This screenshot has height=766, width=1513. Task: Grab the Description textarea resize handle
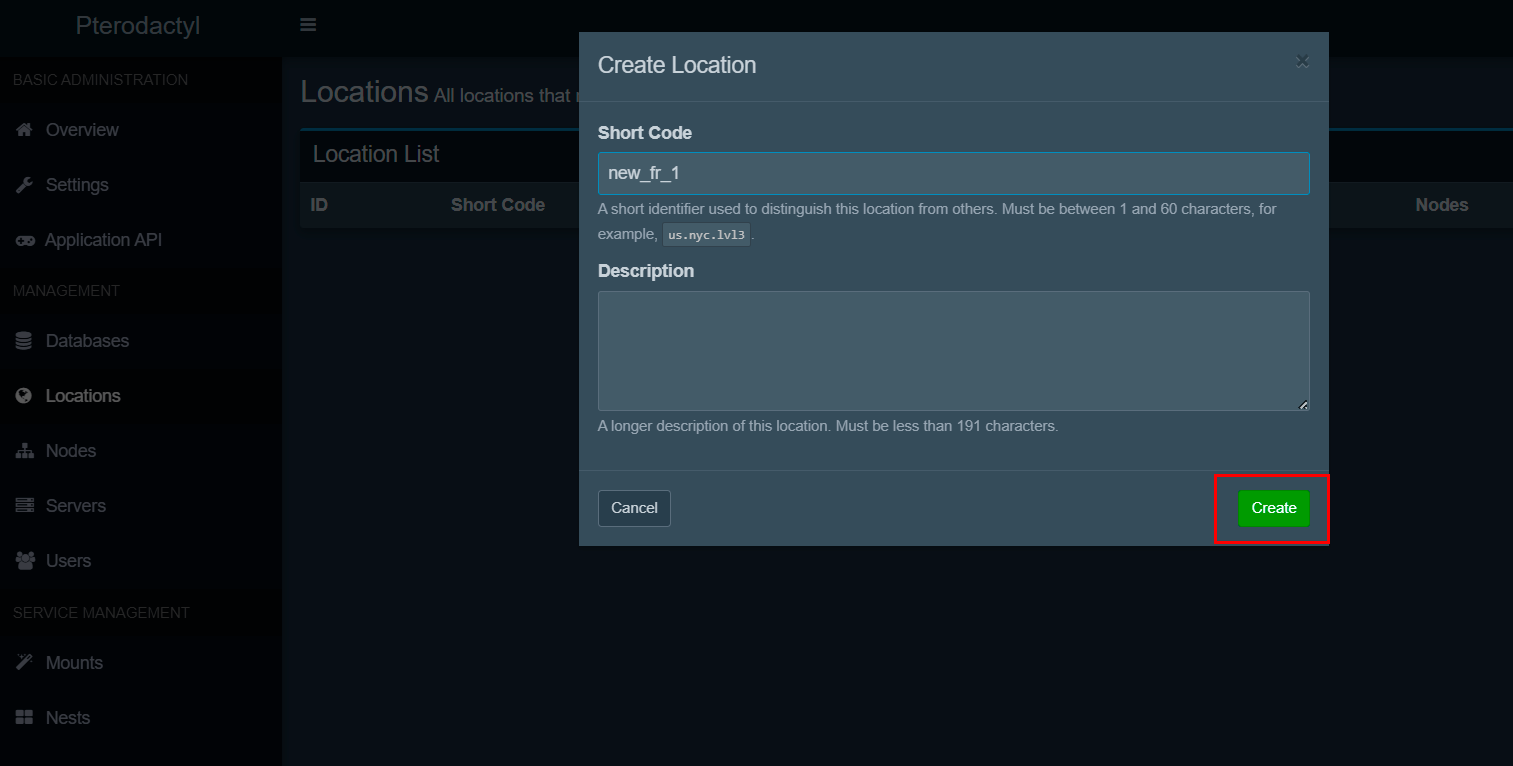[1303, 405]
